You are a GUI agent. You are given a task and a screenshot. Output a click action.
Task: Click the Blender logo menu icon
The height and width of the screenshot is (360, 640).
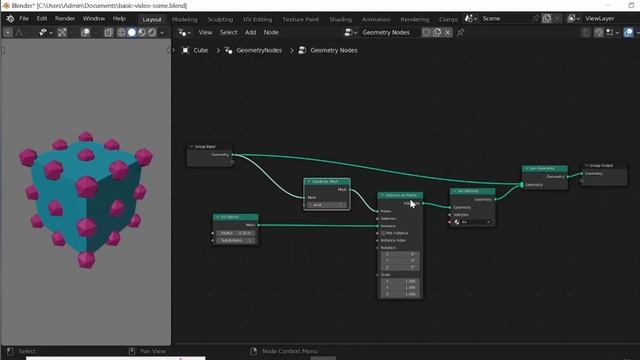[10, 19]
